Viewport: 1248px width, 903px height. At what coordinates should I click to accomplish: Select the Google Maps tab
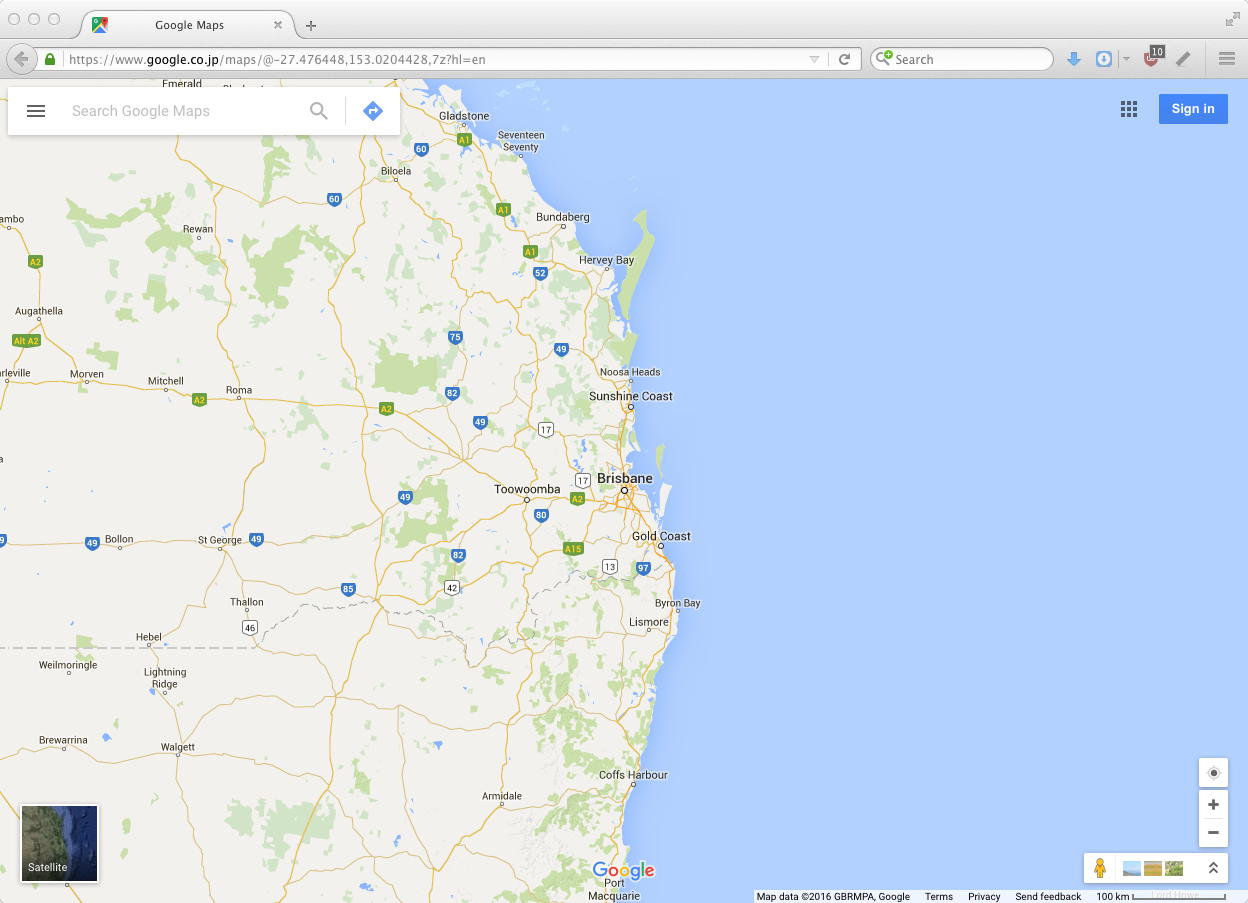188,25
